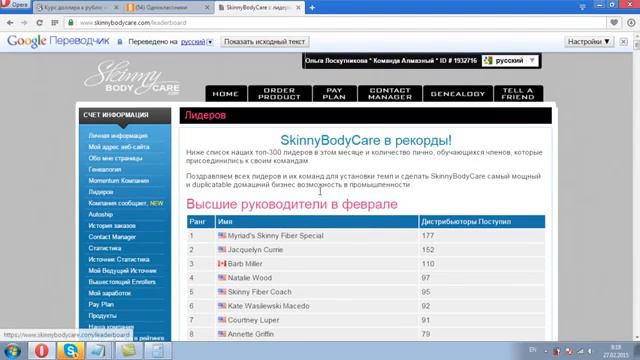
Task: Open Вышестоящий Enrollers sidebar link
Action: [122, 282]
